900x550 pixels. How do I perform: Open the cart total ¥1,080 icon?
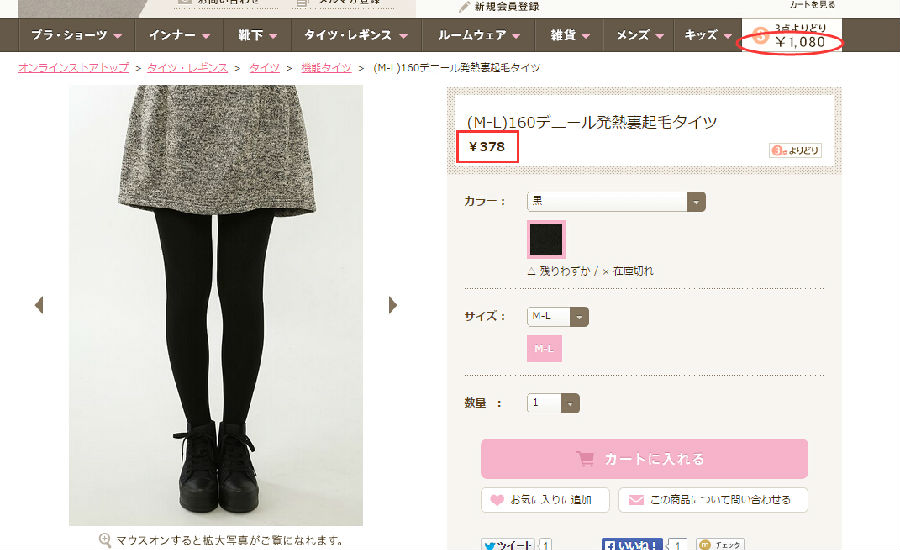click(x=761, y=36)
